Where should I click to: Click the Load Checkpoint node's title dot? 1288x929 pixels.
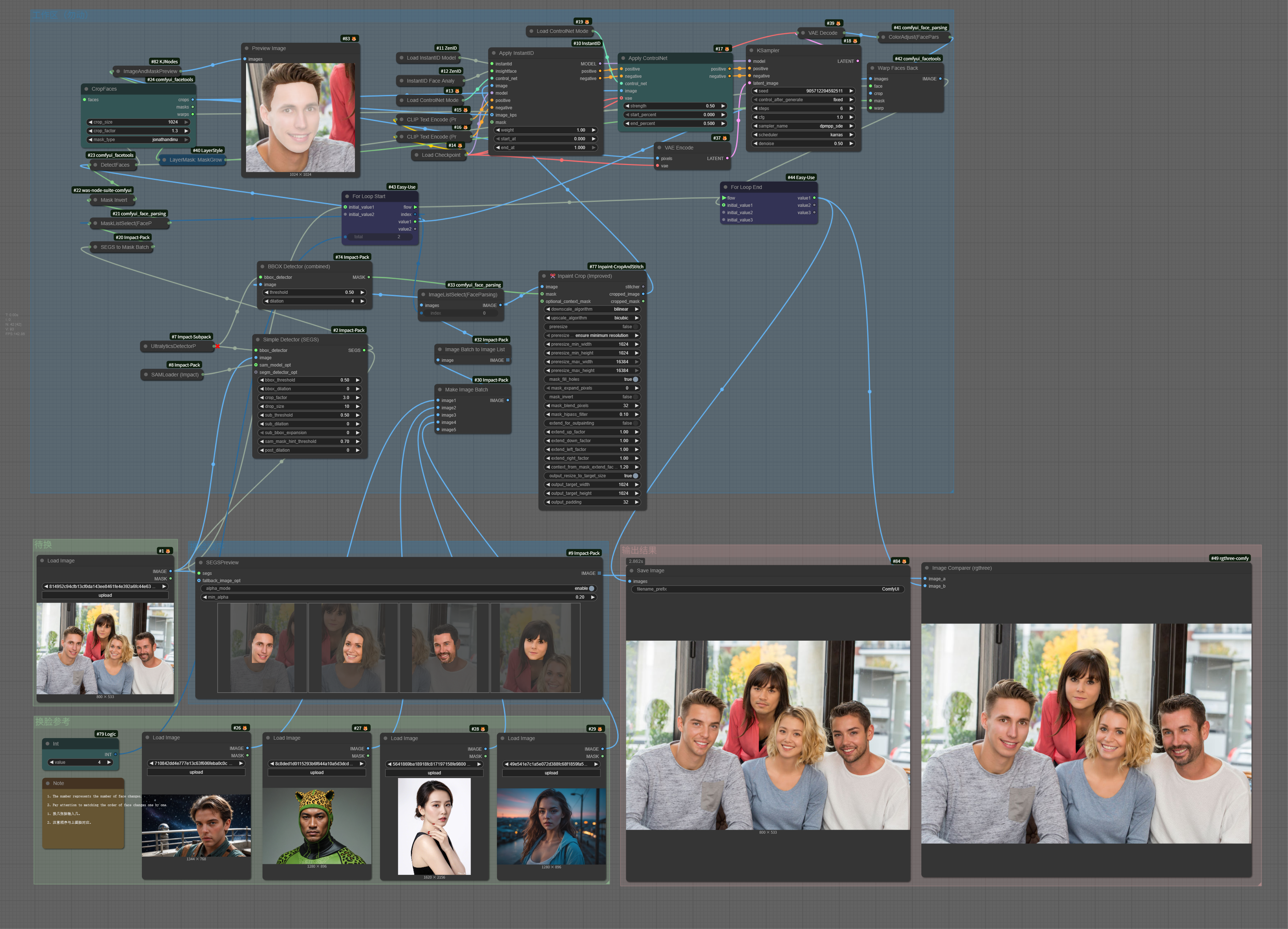click(x=416, y=155)
